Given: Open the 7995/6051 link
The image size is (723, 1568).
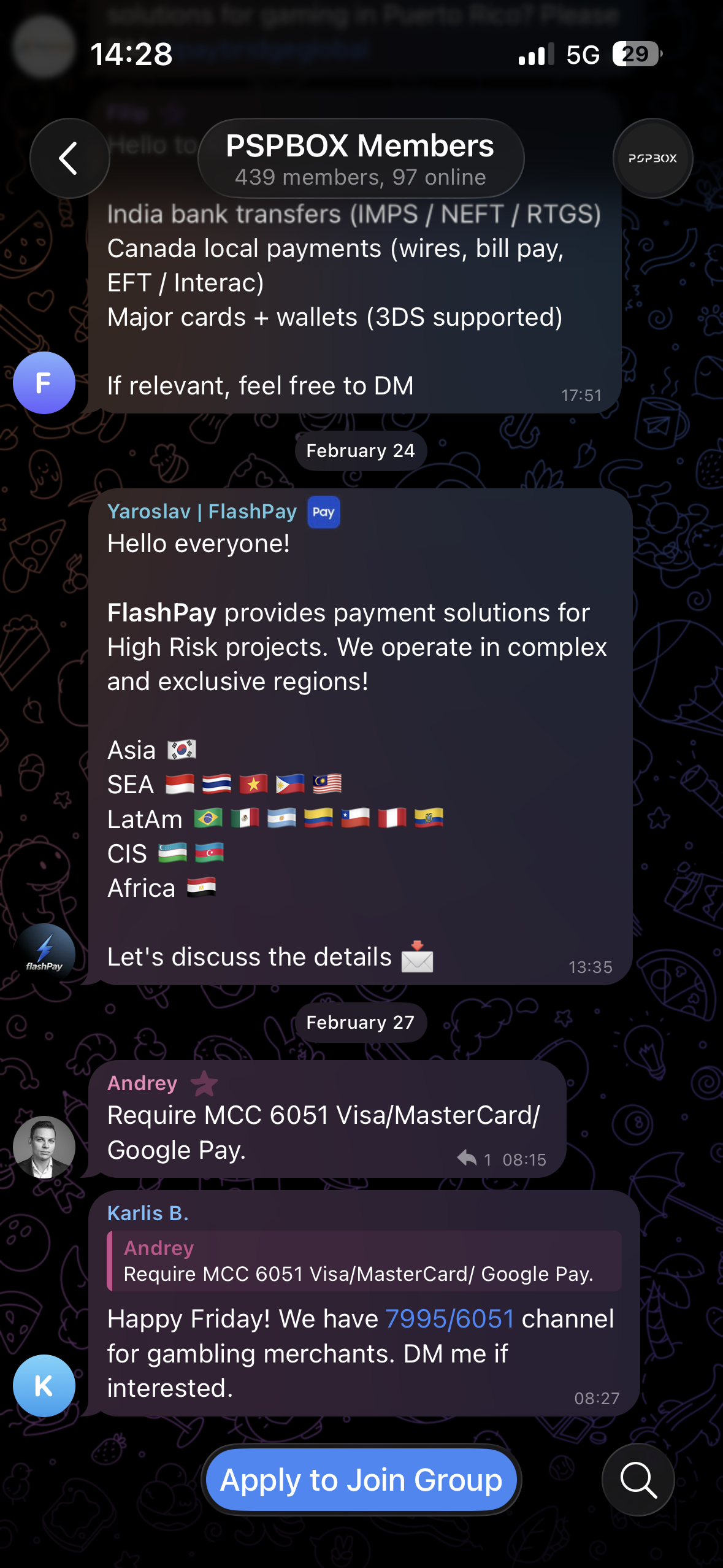Looking at the screenshot, I should coord(449,1318).
